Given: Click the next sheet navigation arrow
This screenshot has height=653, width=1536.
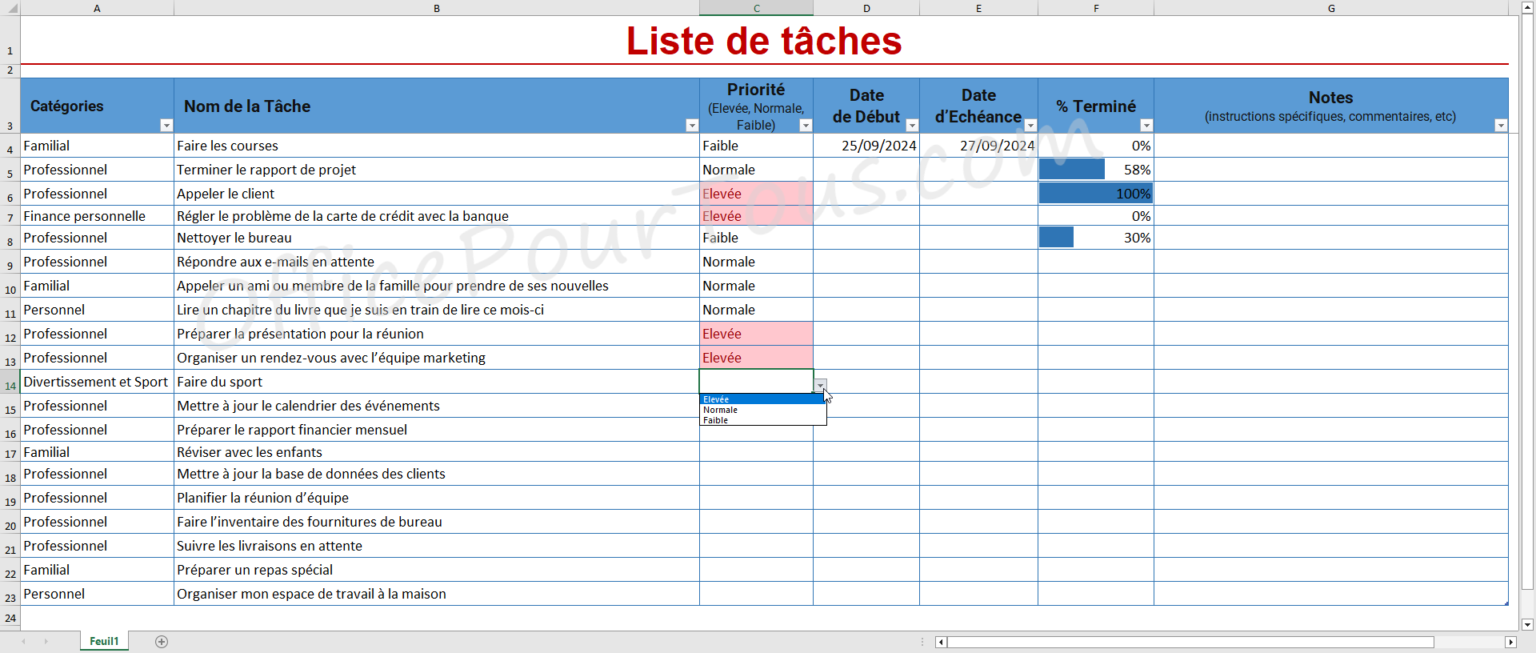Looking at the screenshot, I should (45, 642).
